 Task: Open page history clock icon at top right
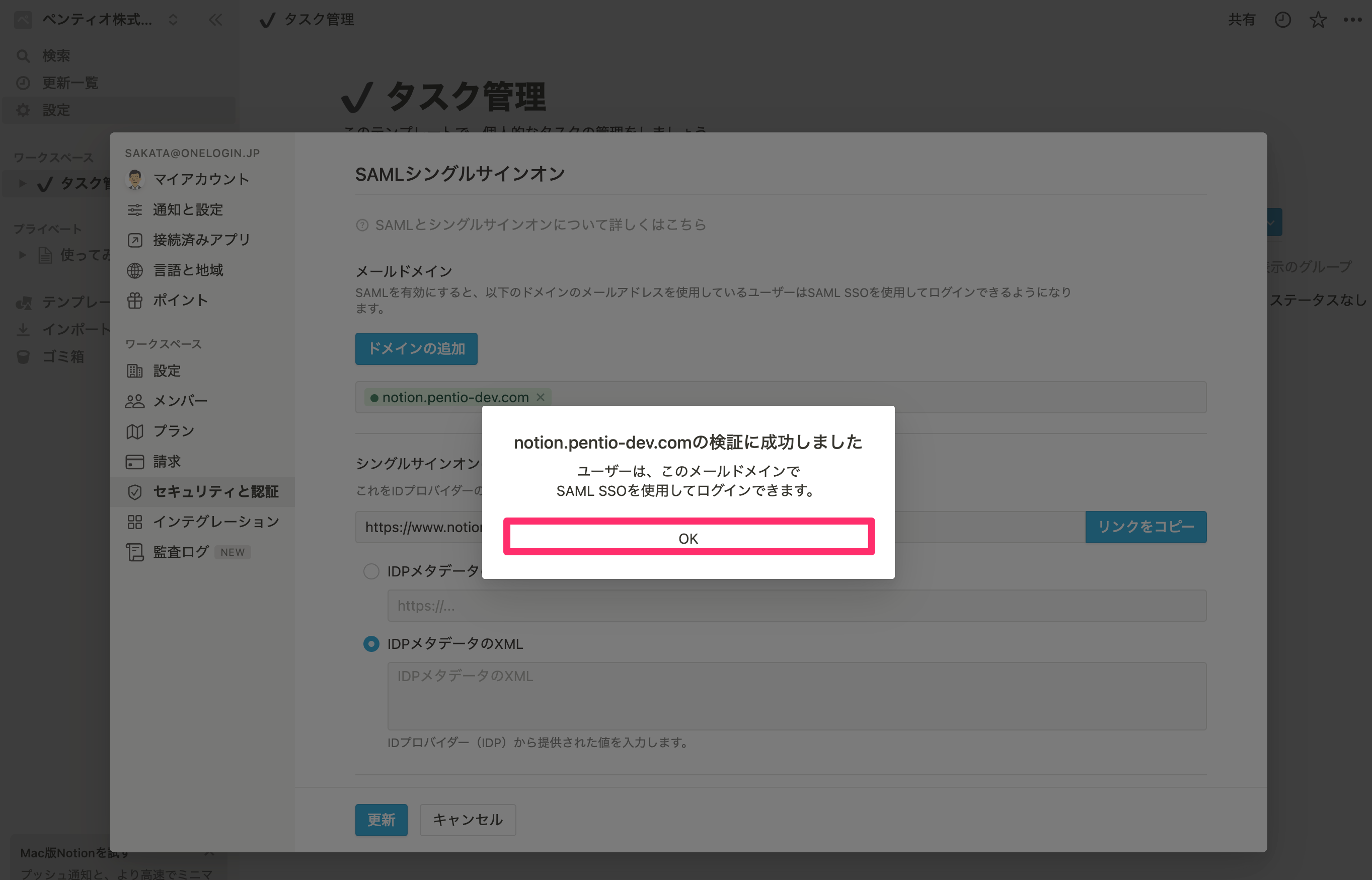(x=1282, y=20)
